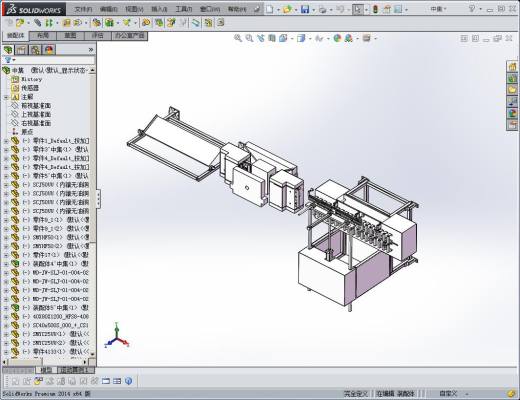Switch to the 草图 (Sketch) tab

tap(70, 35)
